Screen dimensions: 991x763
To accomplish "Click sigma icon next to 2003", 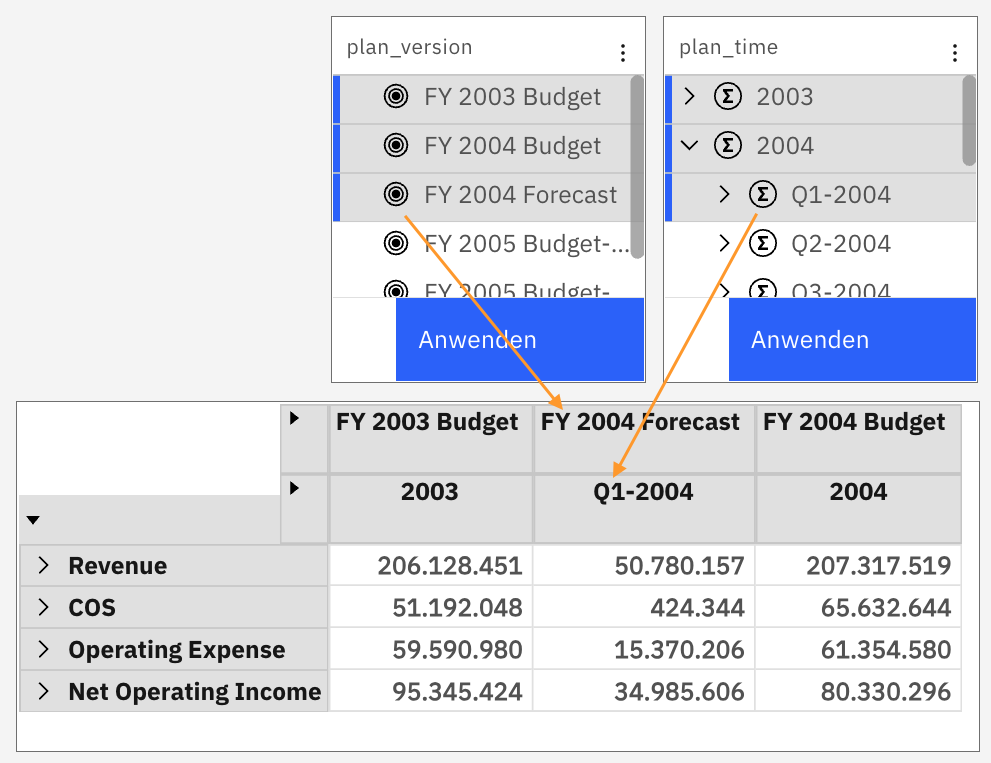I will click(728, 97).
